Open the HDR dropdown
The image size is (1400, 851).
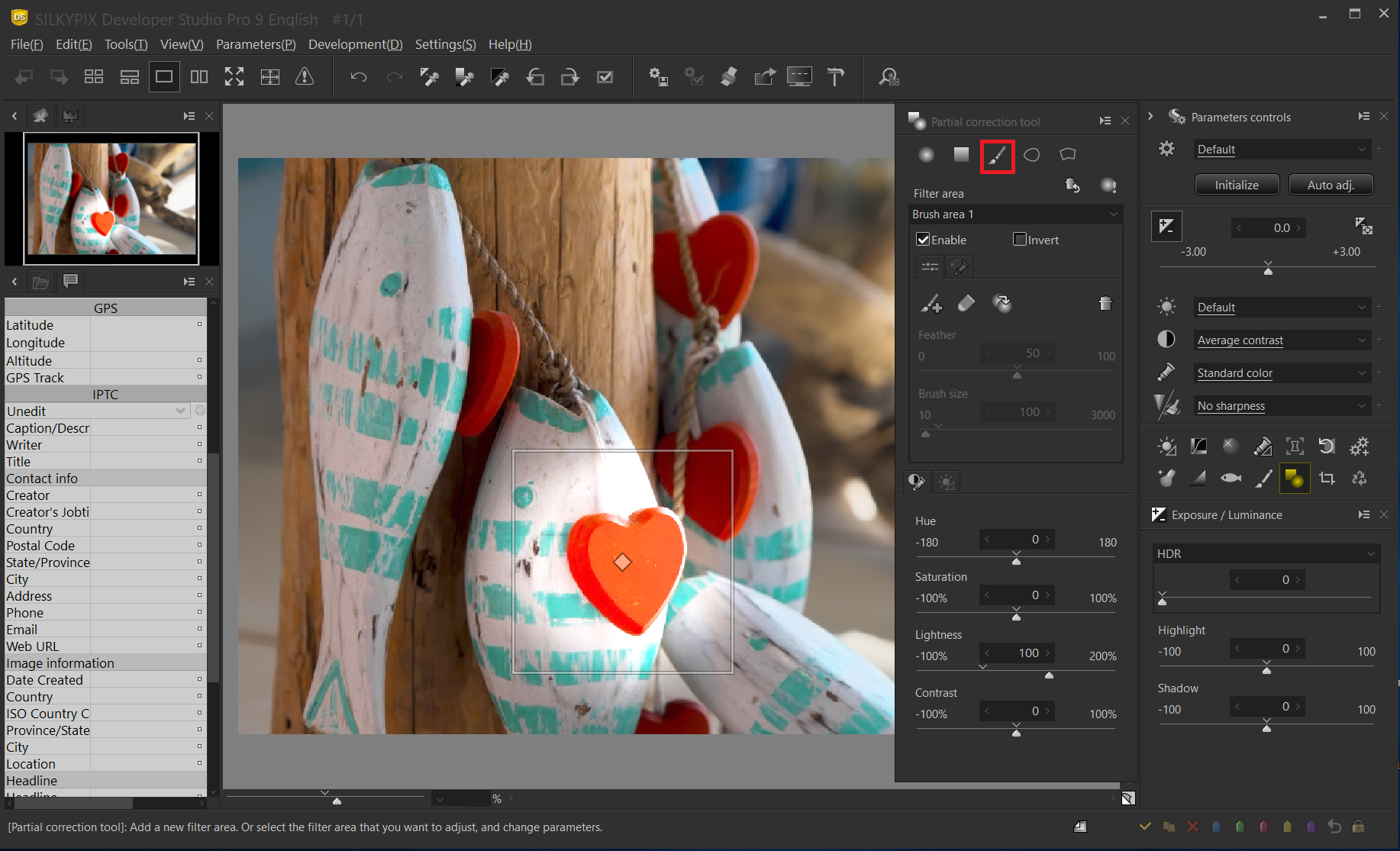(1266, 554)
